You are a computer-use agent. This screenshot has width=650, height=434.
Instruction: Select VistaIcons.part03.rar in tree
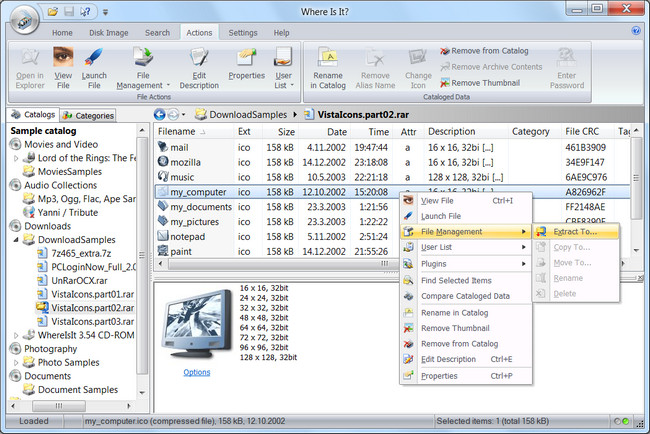point(92,322)
